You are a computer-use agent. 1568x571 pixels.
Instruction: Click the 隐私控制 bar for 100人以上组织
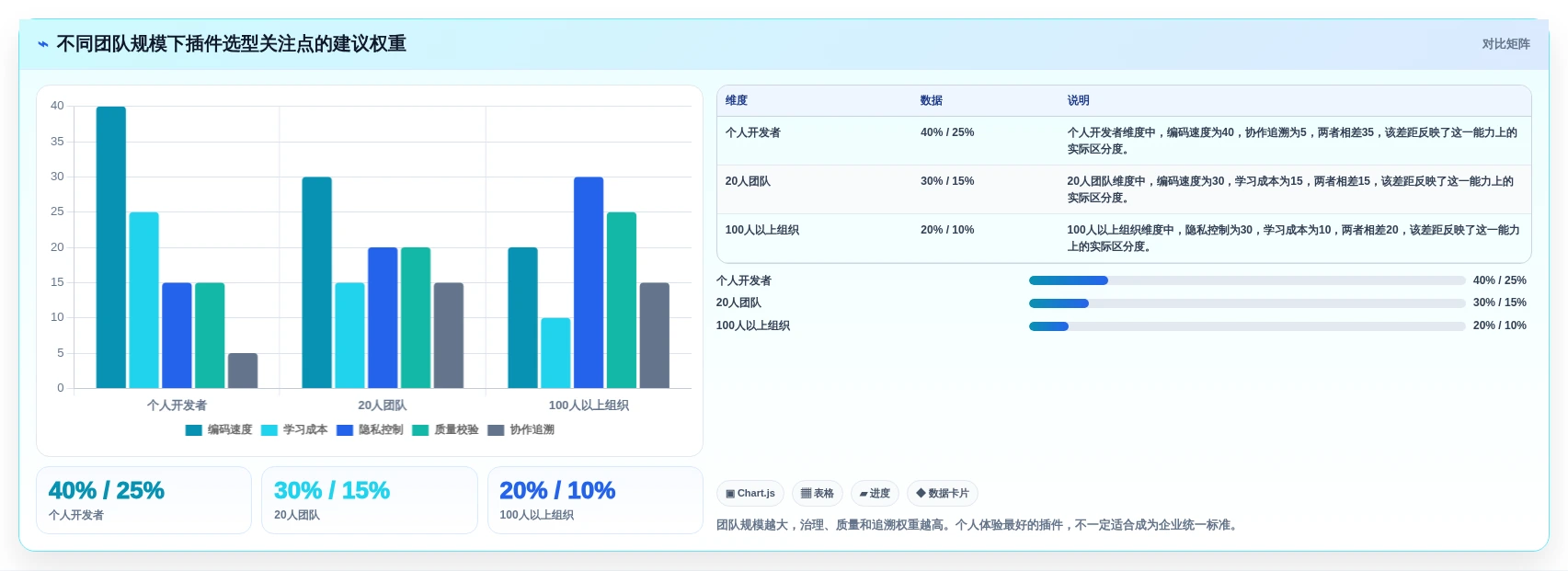589,282
